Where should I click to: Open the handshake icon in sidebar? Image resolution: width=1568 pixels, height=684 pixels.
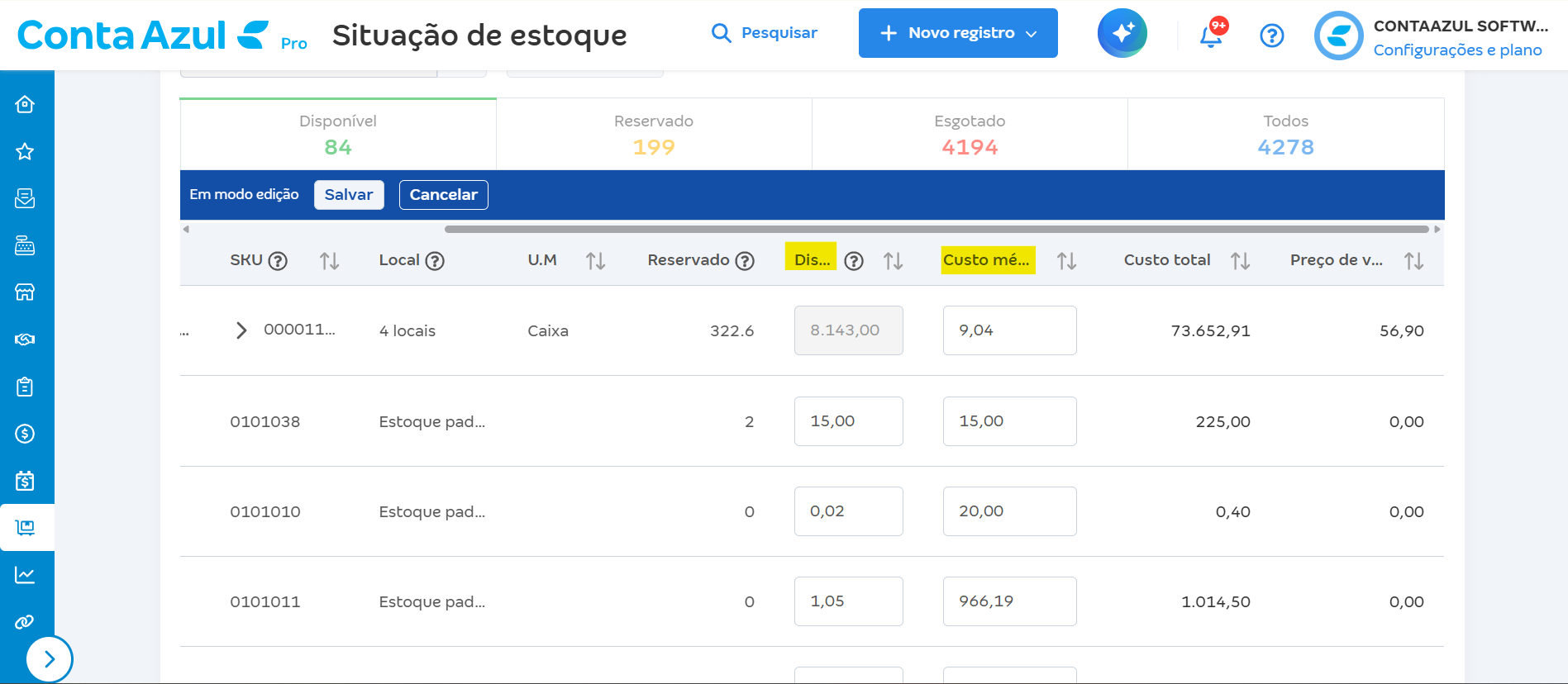pos(25,340)
